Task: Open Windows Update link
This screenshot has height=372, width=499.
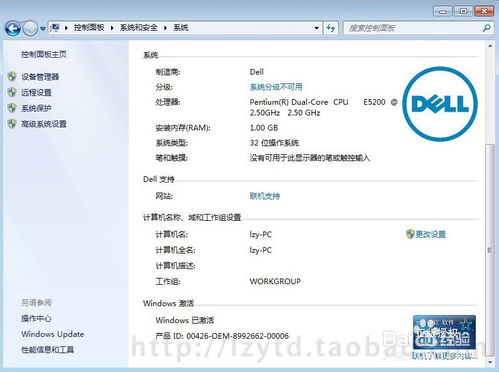Action: coord(53,334)
